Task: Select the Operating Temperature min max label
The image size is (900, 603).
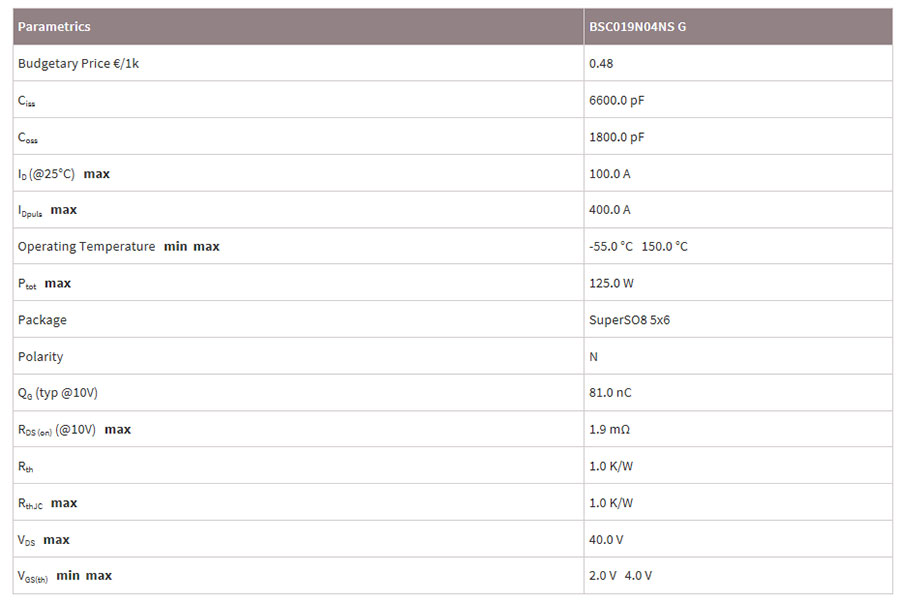Action: tap(118, 247)
